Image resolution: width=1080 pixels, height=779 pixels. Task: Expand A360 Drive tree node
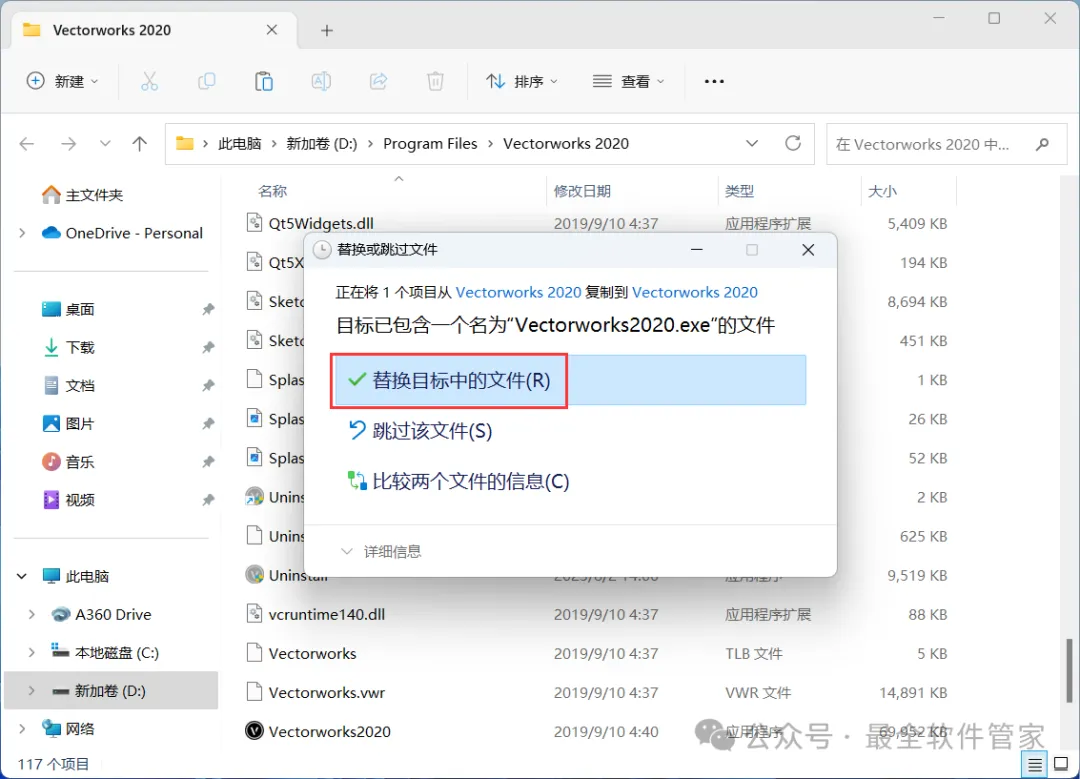pos(31,614)
